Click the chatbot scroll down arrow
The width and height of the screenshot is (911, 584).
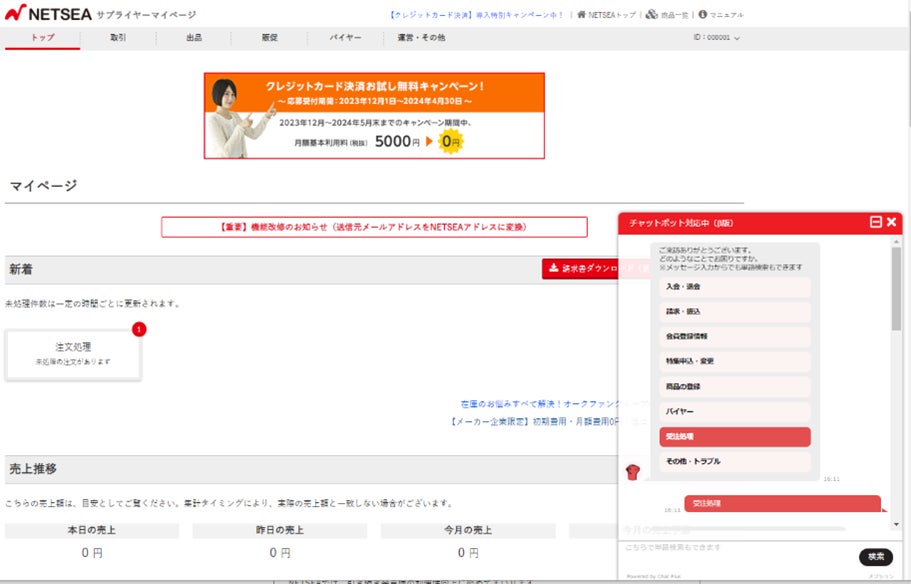[896, 524]
